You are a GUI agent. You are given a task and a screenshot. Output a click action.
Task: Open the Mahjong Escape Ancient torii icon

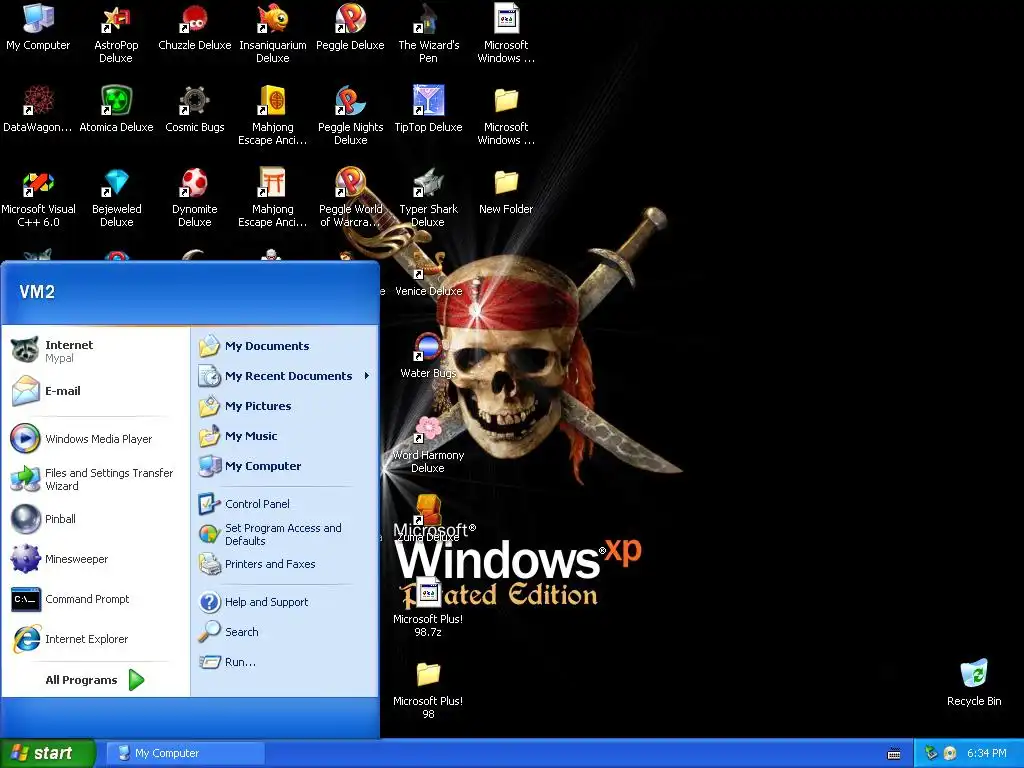[272, 183]
